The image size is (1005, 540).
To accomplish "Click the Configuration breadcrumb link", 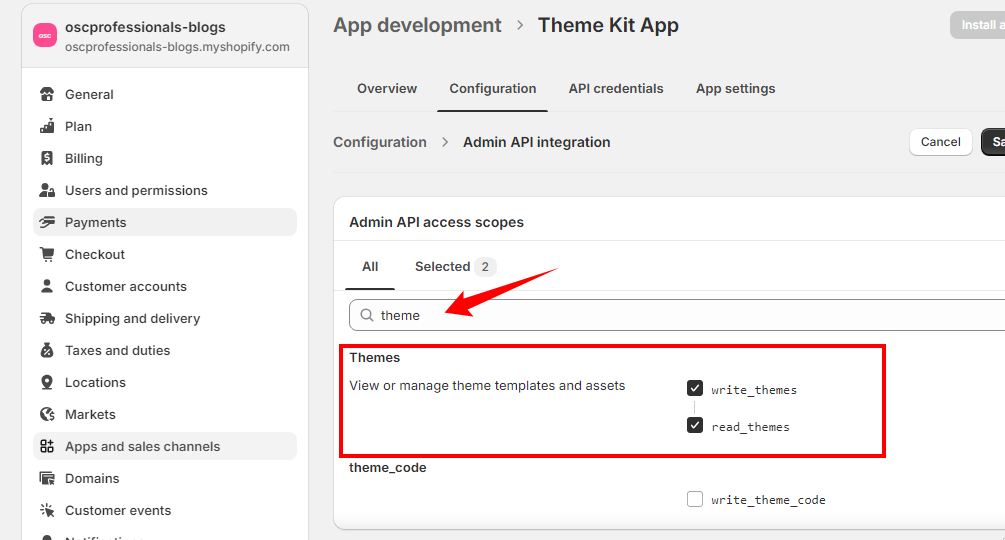I will [380, 142].
